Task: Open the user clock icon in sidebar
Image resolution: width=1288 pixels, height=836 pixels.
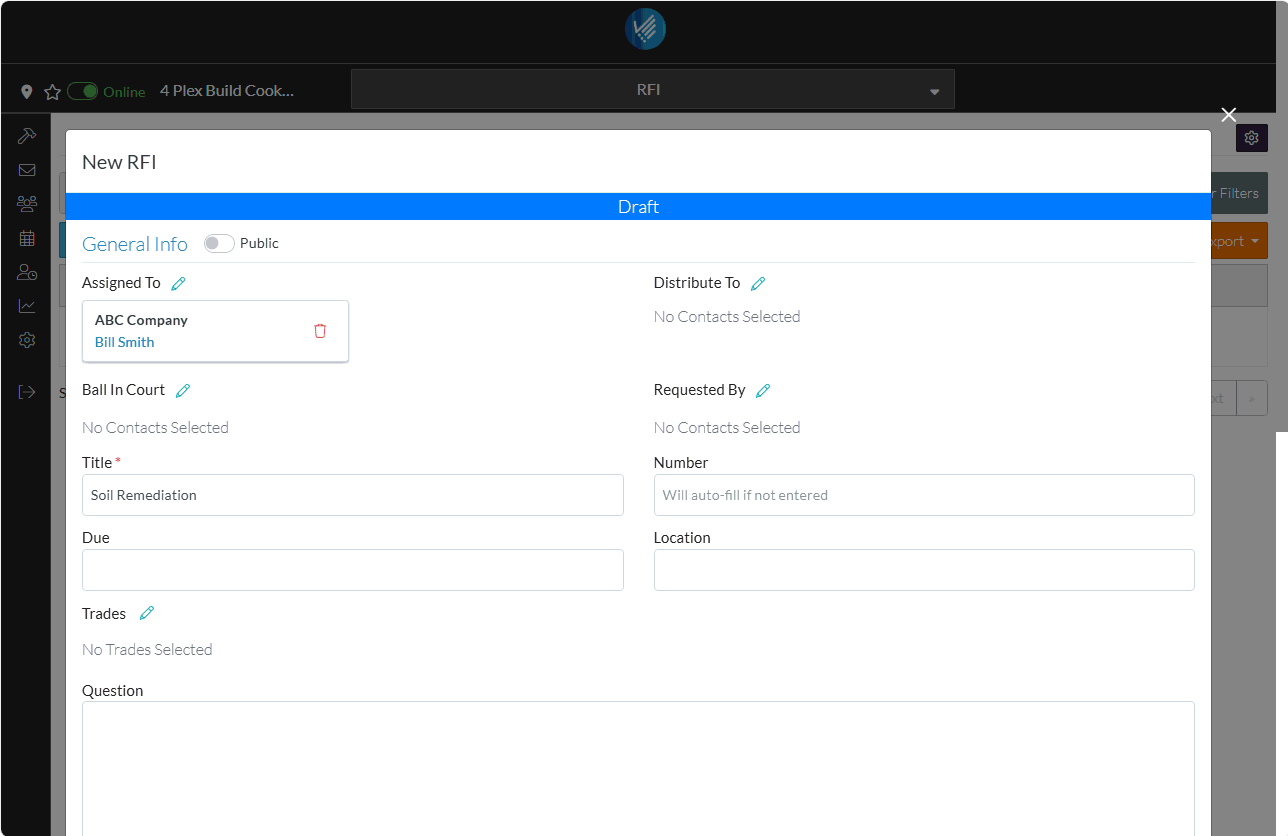Action: coord(27,272)
